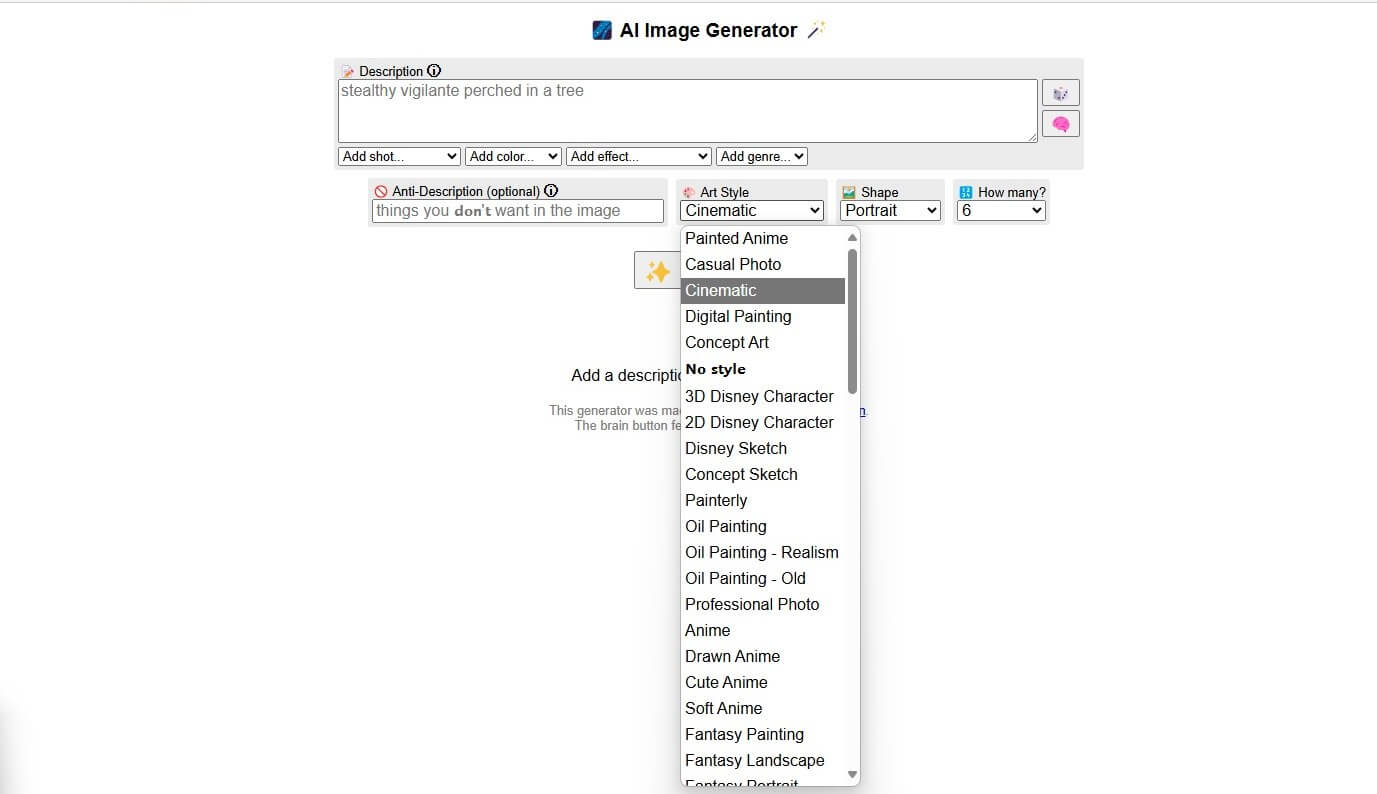The width and height of the screenshot is (1377, 794).
Task: Click the blue logo icon before title
Action: pyautogui.click(x=602, y=30)
